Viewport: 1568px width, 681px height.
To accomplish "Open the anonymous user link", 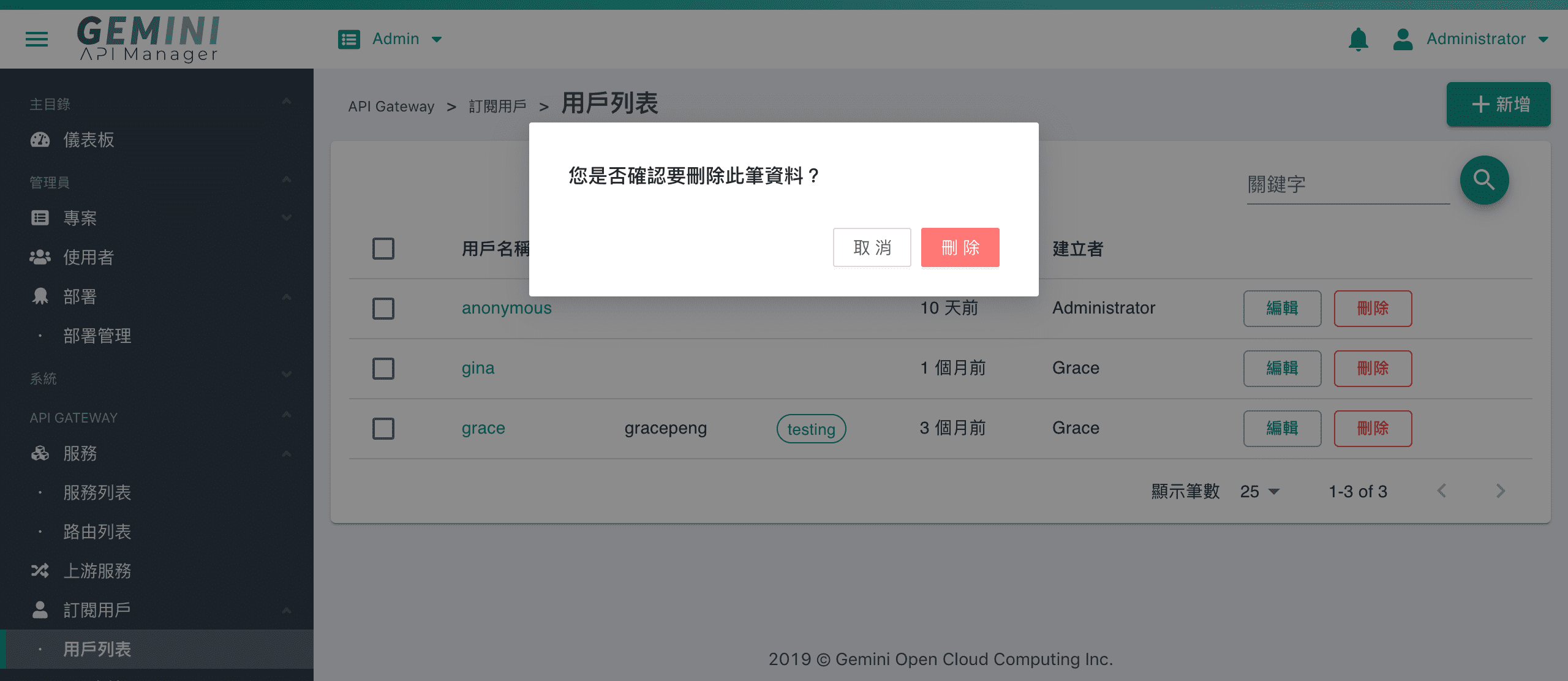I will coord(507,307).
